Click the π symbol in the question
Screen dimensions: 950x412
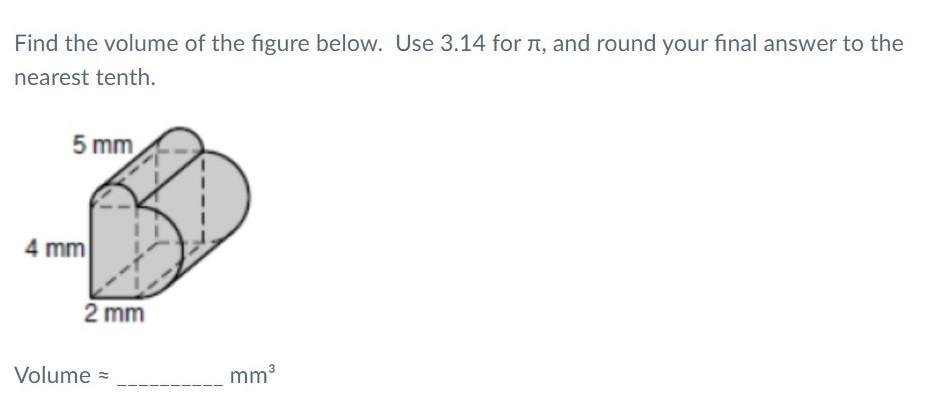(x=536, y=44)
